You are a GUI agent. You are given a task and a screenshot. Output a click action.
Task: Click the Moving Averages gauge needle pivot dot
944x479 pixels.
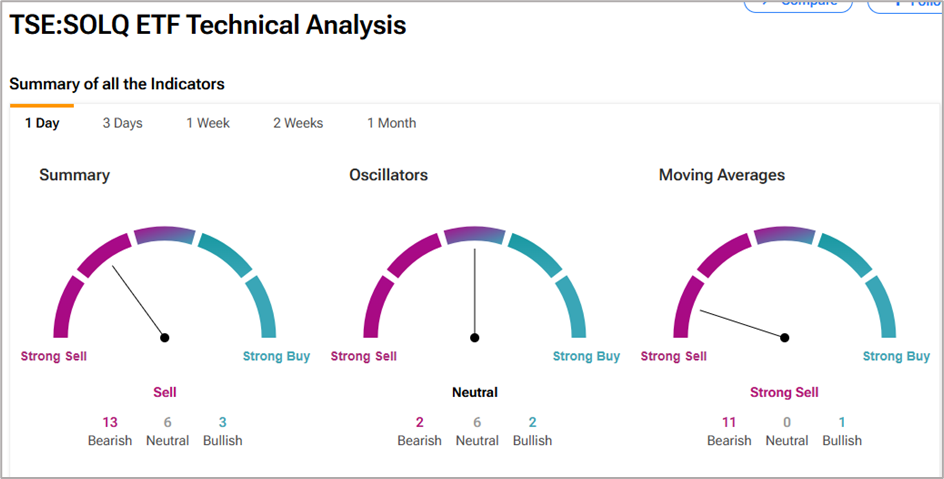(x=785, y=337)
